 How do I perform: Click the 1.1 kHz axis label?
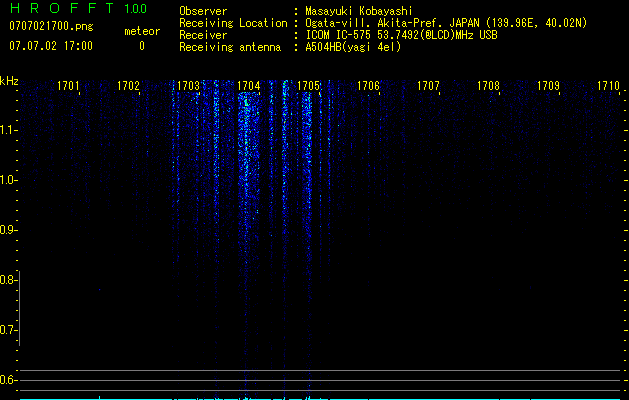7,130
